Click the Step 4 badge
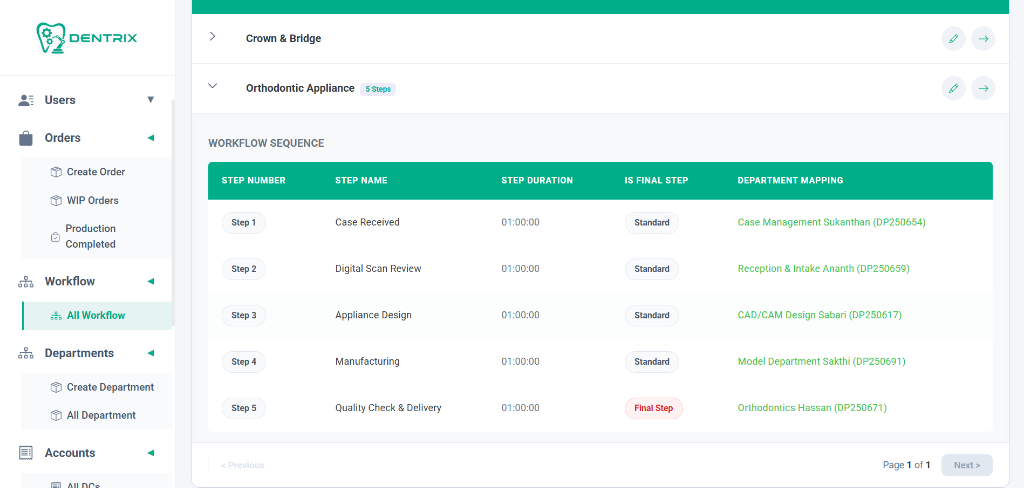 (244, 362)
